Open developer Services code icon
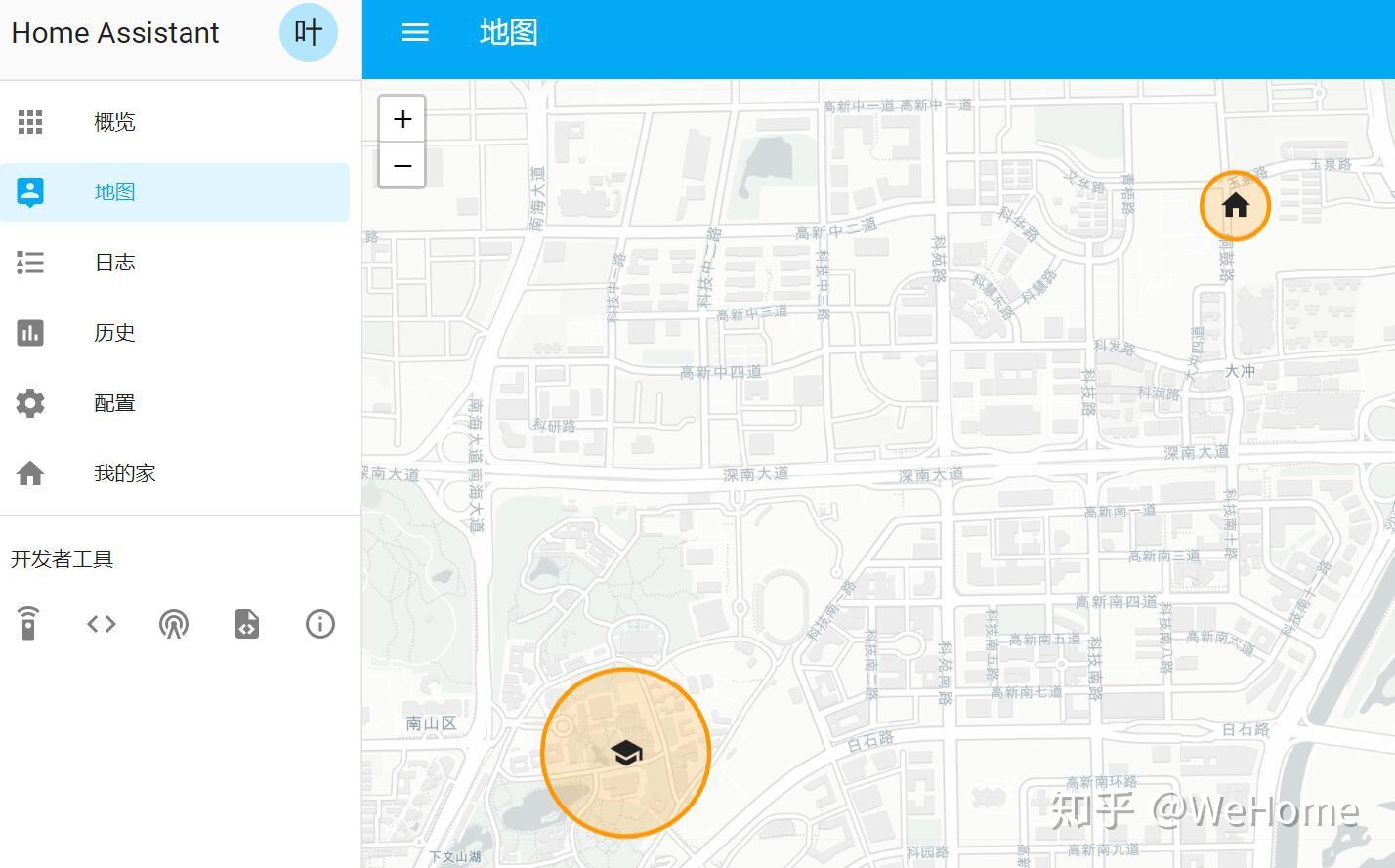 coord(102,623)
